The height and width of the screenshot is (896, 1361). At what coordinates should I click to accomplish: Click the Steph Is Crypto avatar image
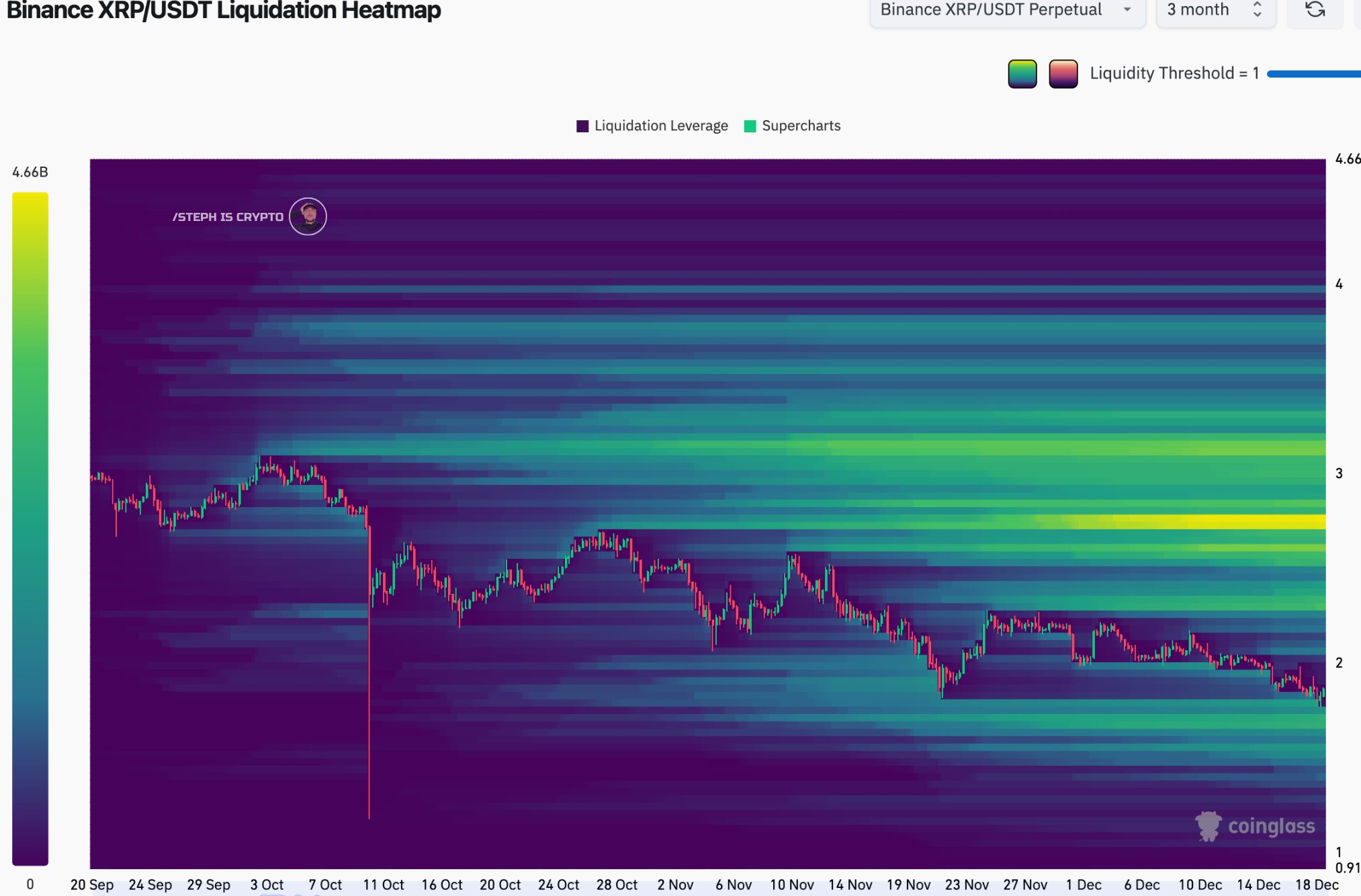308,216
